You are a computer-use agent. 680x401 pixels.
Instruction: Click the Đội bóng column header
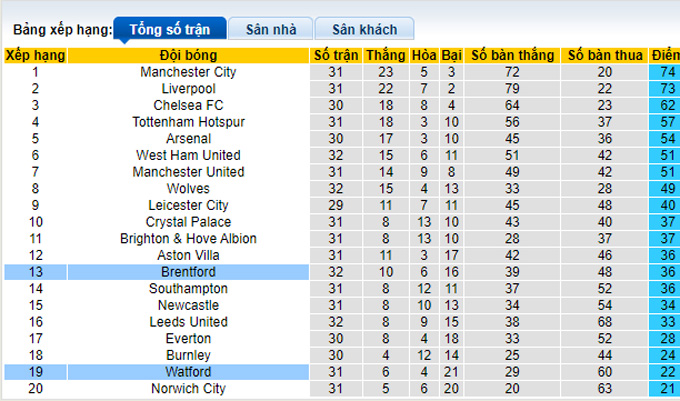[188, 55]
